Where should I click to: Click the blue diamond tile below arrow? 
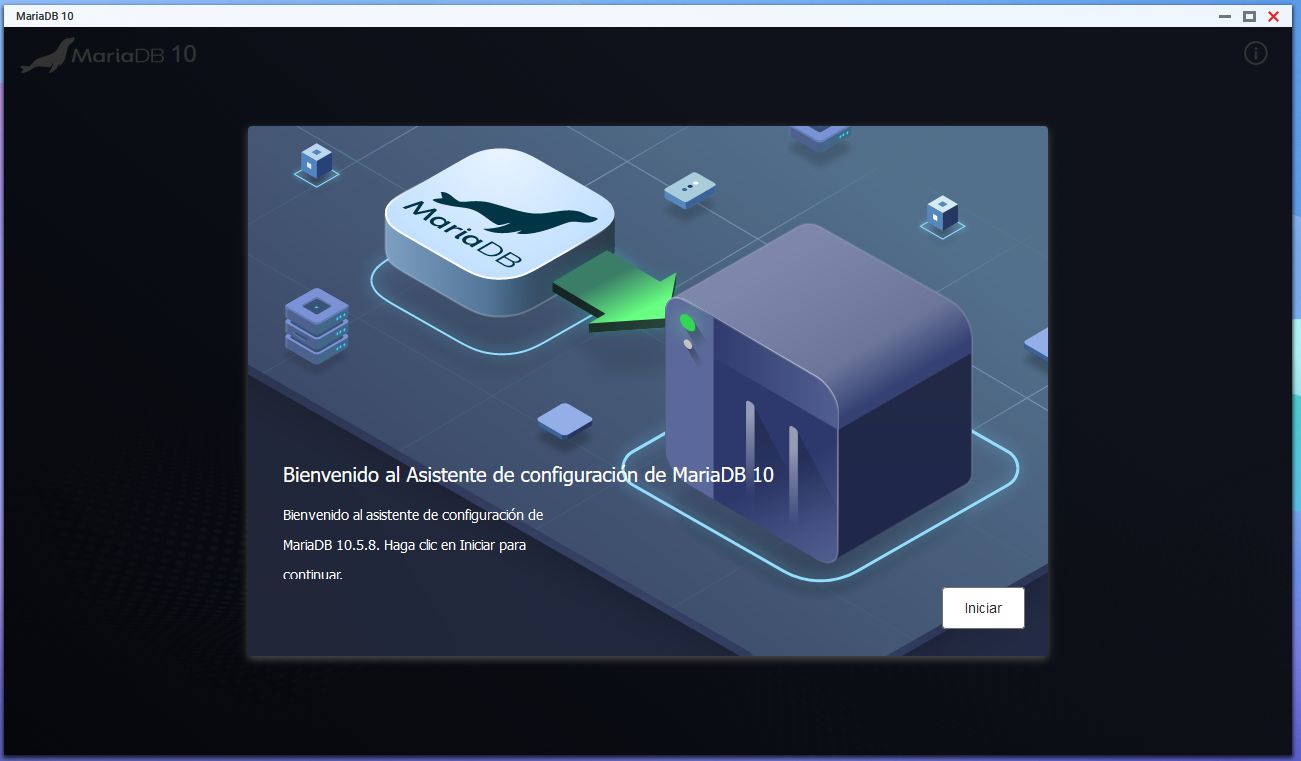click(x=565, y=419)
